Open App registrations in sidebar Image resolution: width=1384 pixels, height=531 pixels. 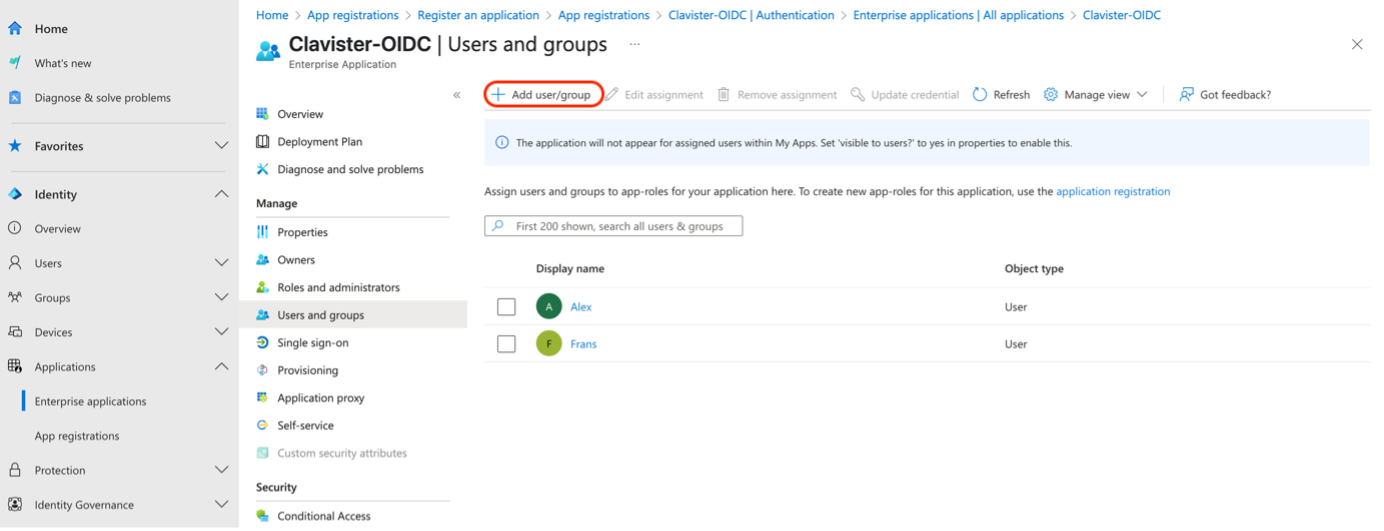click(77, 436)
